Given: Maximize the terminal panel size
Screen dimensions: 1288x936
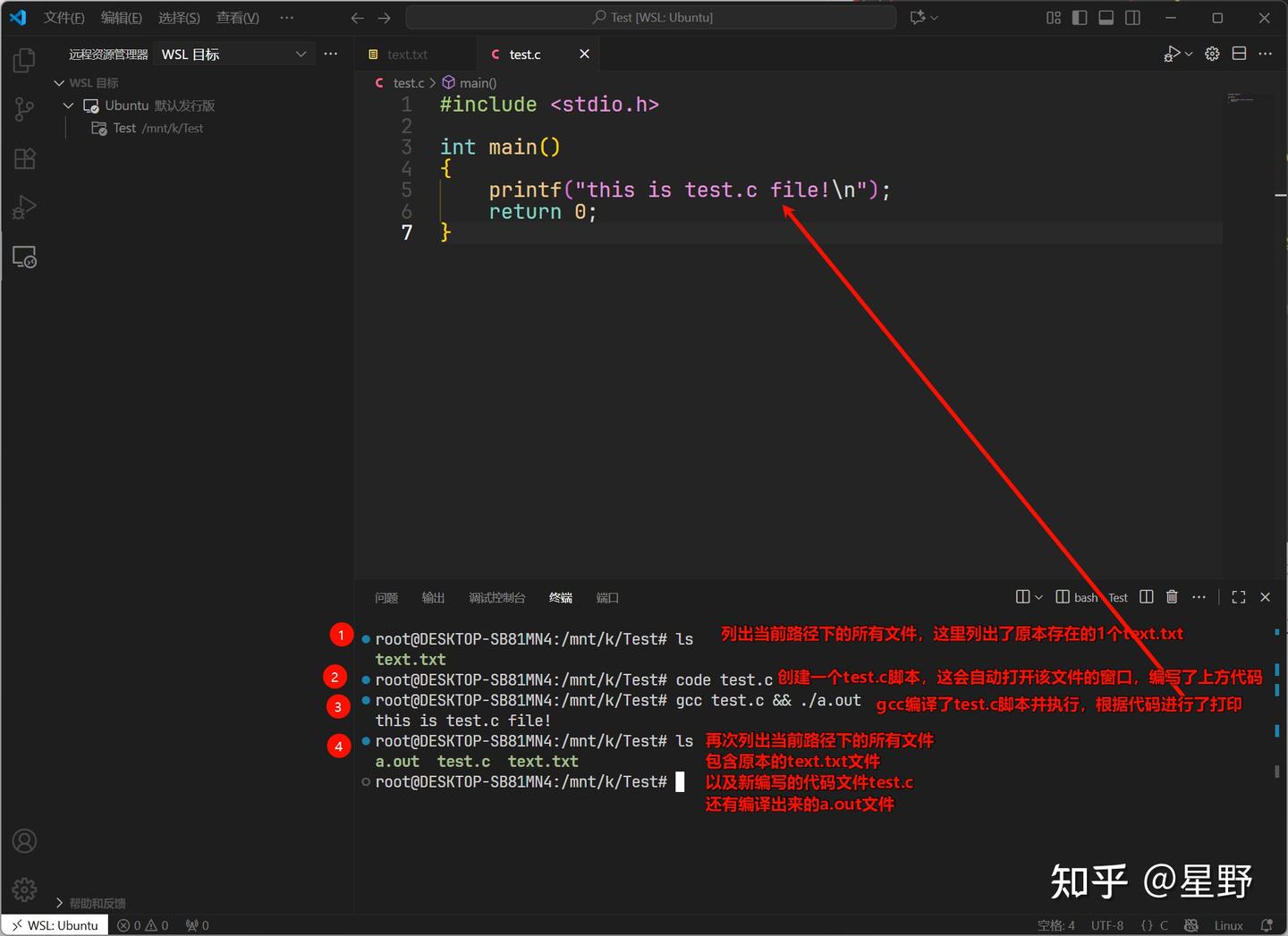Looking at the screenshot, I should (x=1239, y=597).
